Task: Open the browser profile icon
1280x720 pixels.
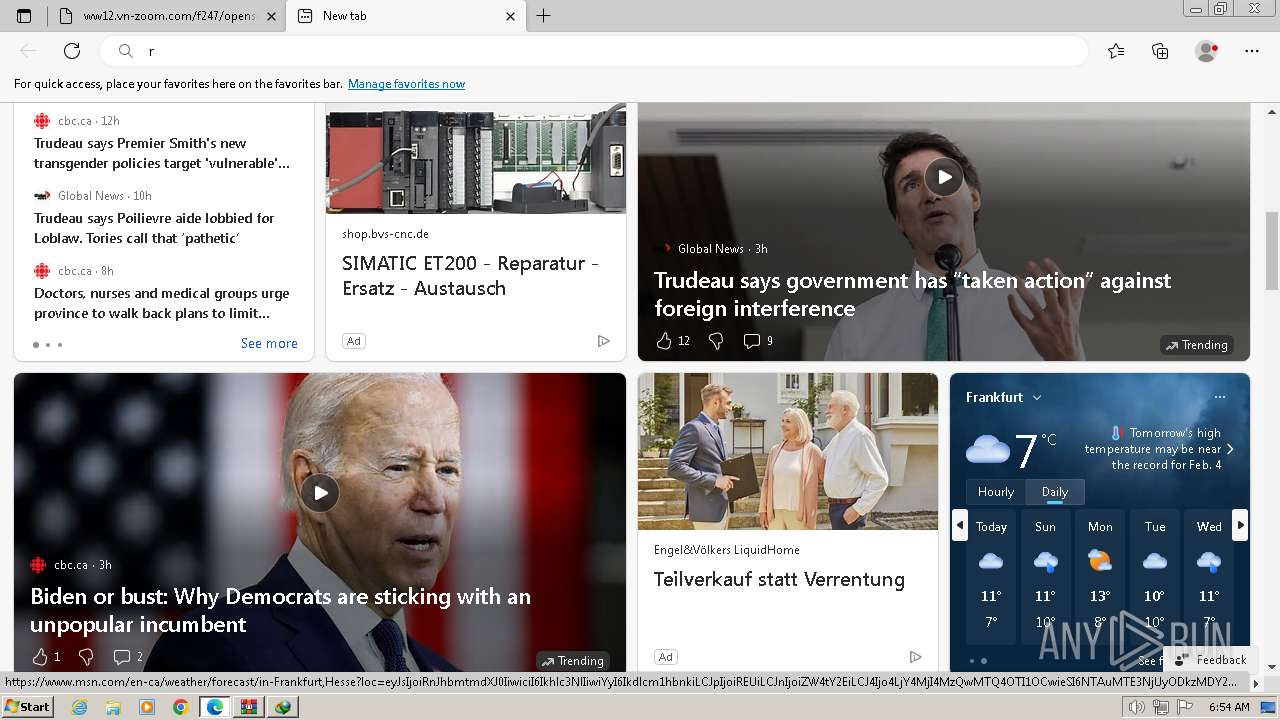Action: (x=1206, y=51)
